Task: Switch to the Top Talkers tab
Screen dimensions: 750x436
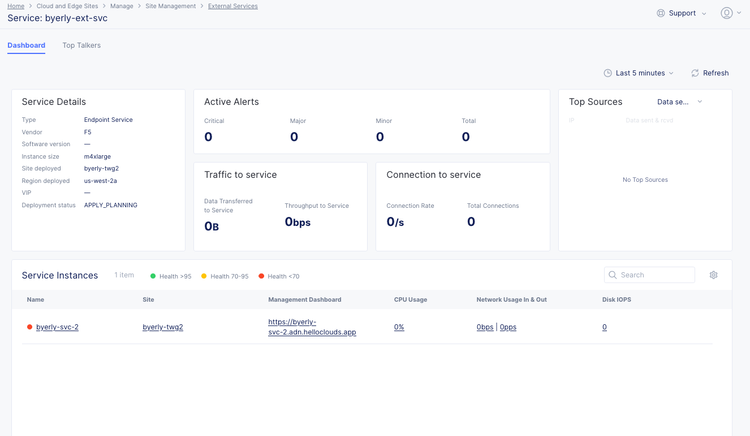Action: coord(81,45)
